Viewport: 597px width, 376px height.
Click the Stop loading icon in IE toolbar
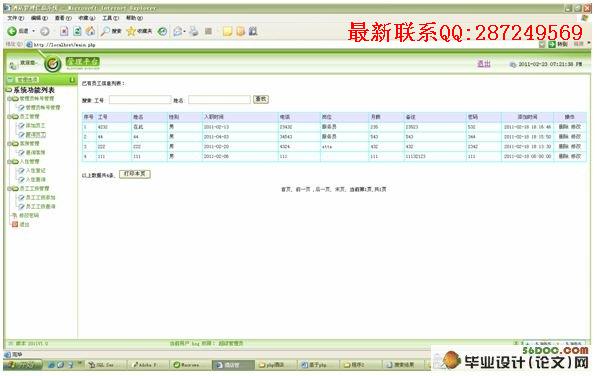[64, 31]
